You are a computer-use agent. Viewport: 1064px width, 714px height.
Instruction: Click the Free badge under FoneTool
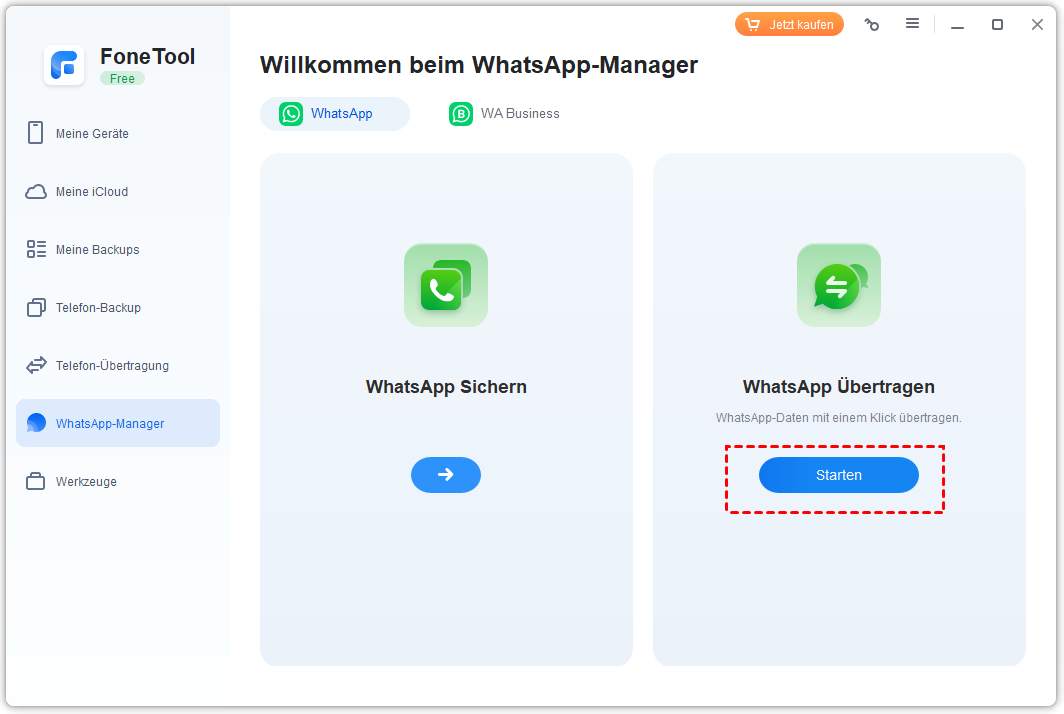(x=122, y=79)
